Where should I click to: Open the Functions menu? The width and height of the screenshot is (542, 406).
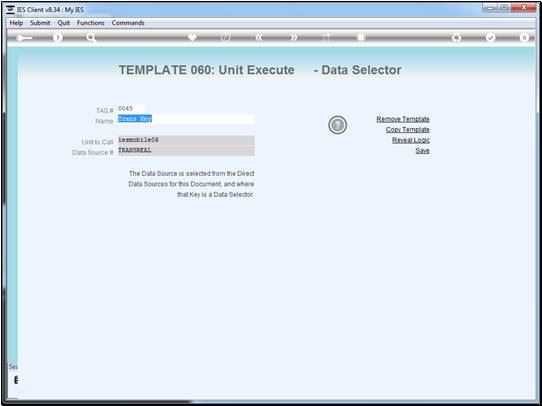(91, 23)
